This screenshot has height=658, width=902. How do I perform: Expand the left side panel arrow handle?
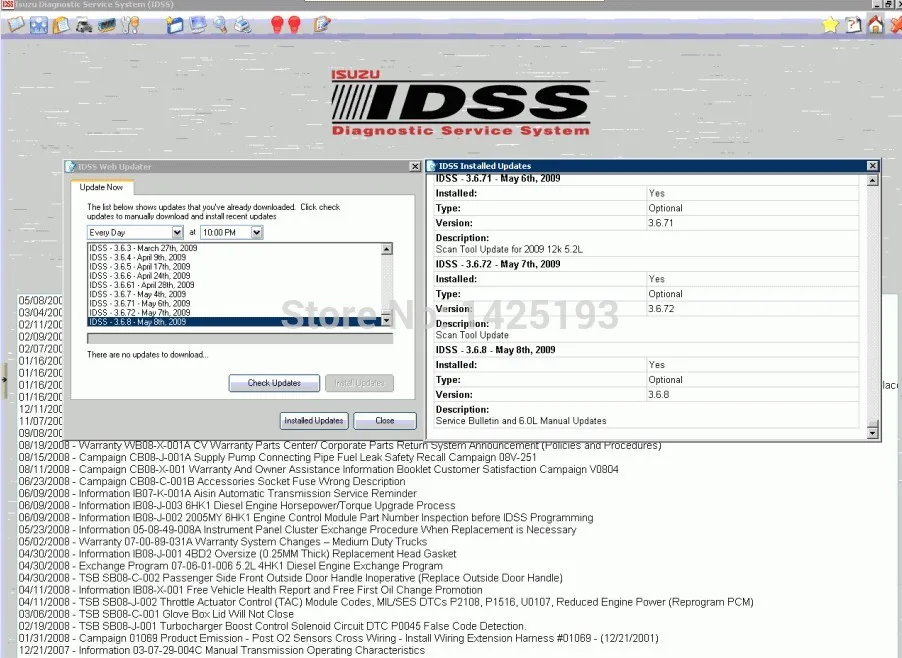pyautogui.click(x=4, y=380)
